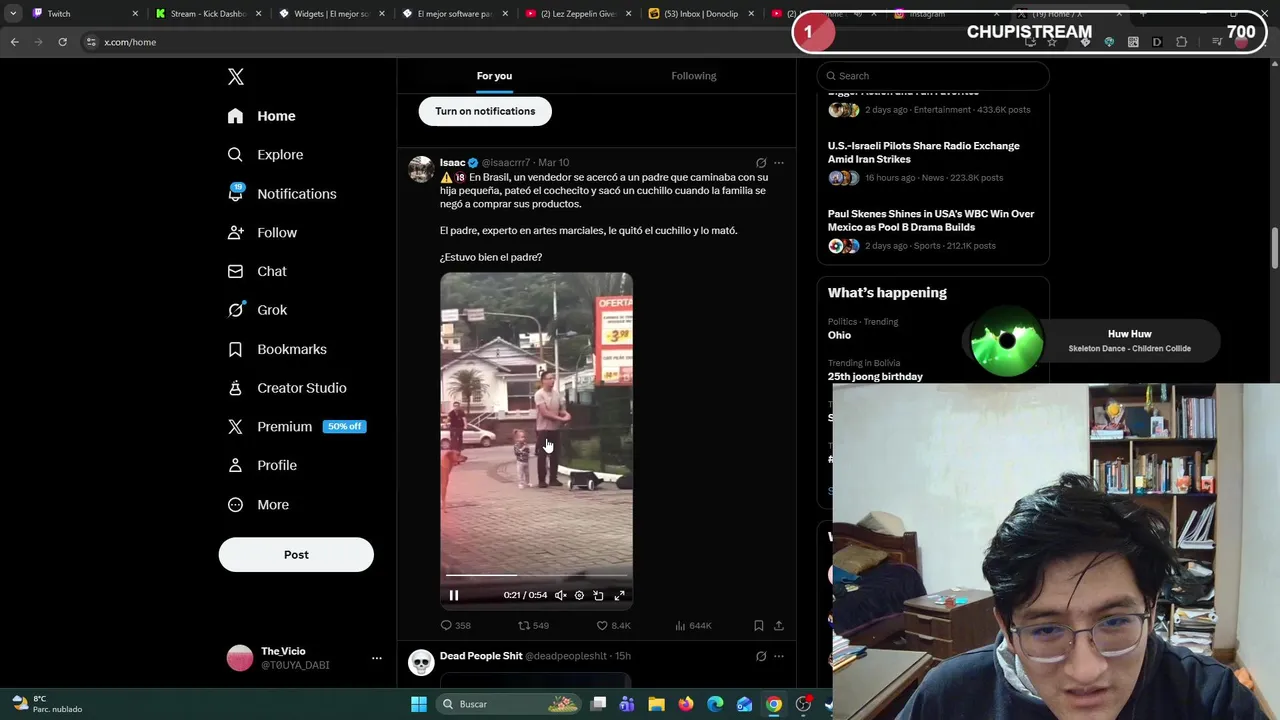
Task: Click the Post button
Action: click(296, 555)
